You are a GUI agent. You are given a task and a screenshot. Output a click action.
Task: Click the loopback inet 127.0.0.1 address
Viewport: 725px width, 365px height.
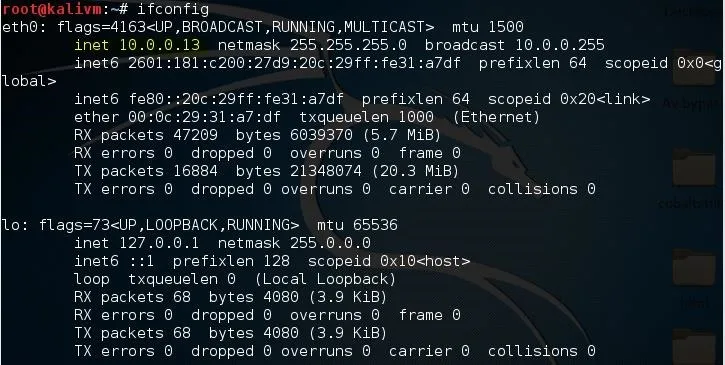pos(136,243)
